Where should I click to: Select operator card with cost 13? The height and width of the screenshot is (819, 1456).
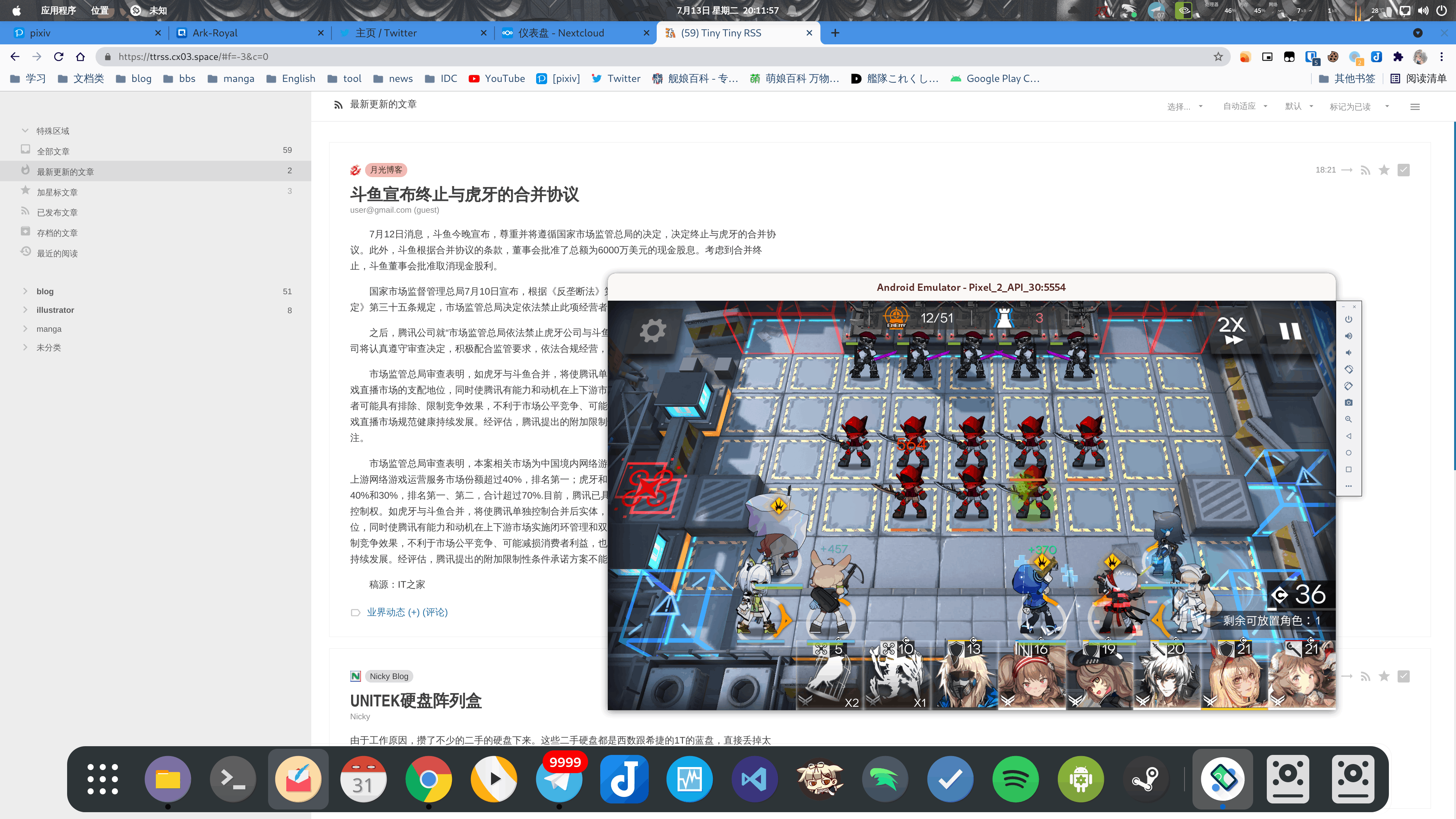[x=965, y=675]
